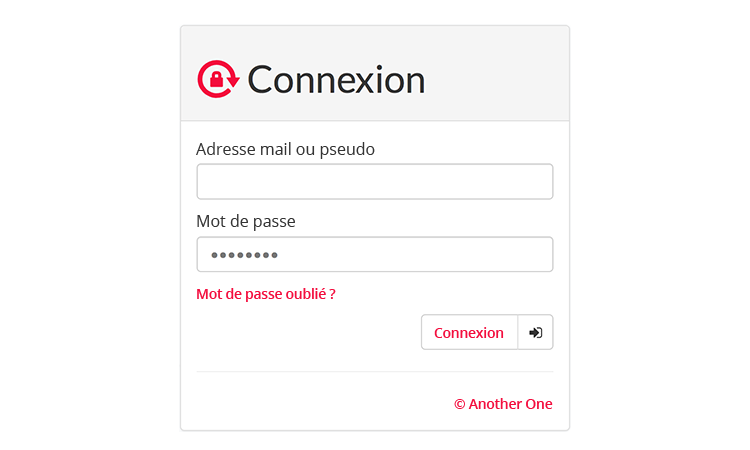Click the word One in the footer link
Image resolution: width=750 pixels, height=450 pixels.
pyautogui.click(x=539, y=404)
